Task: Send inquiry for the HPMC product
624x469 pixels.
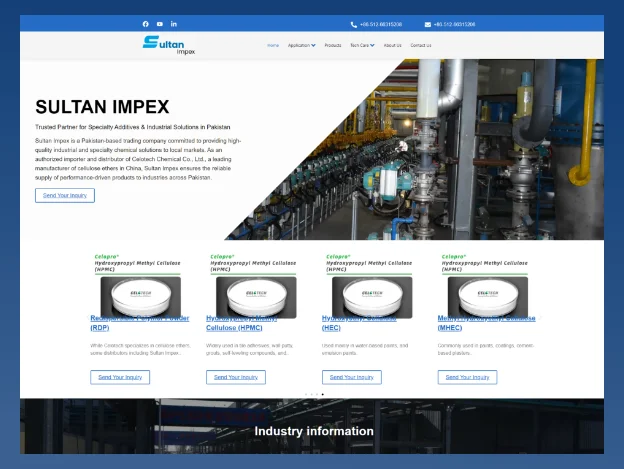Action: (x=236, y=377)
